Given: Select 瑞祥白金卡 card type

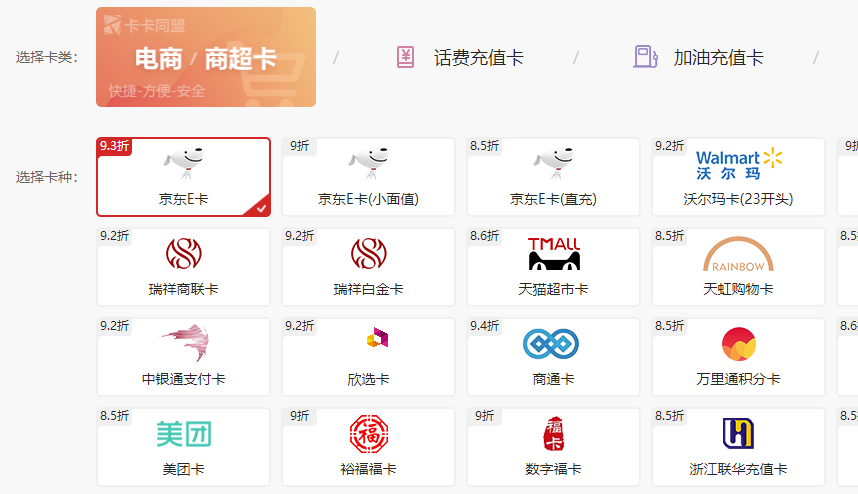Looking at the screenshot, I should [368, 267].
